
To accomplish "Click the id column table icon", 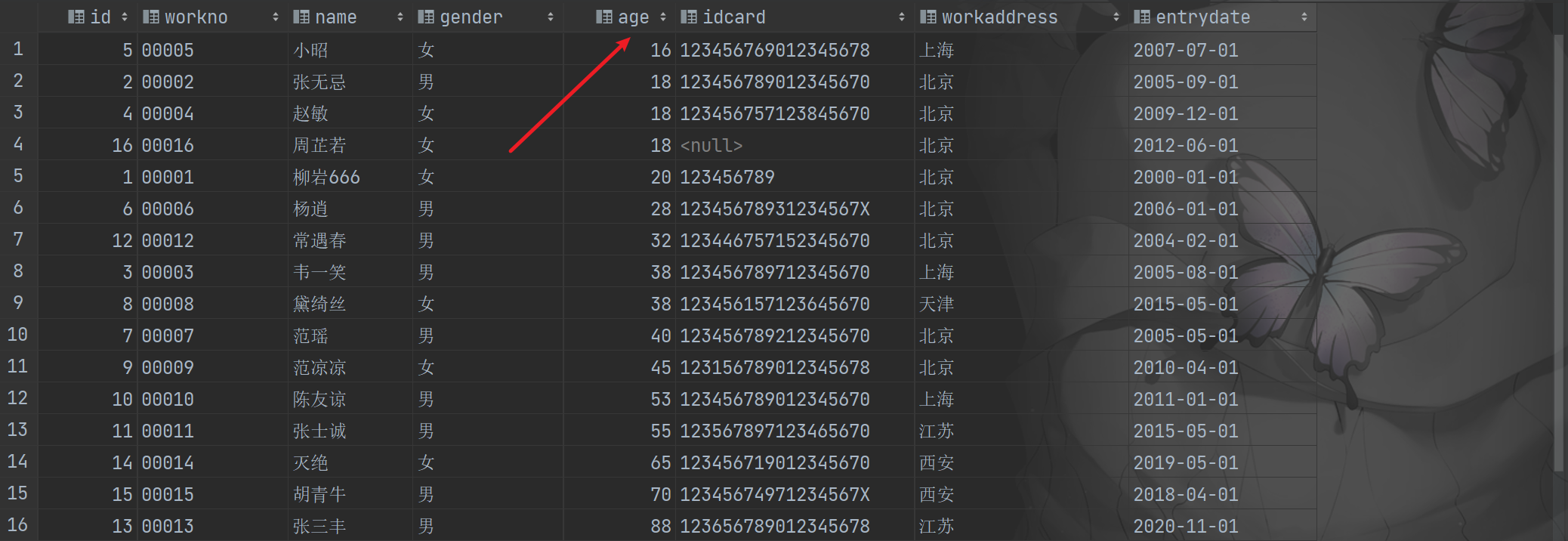I will (x=76, y=17).
